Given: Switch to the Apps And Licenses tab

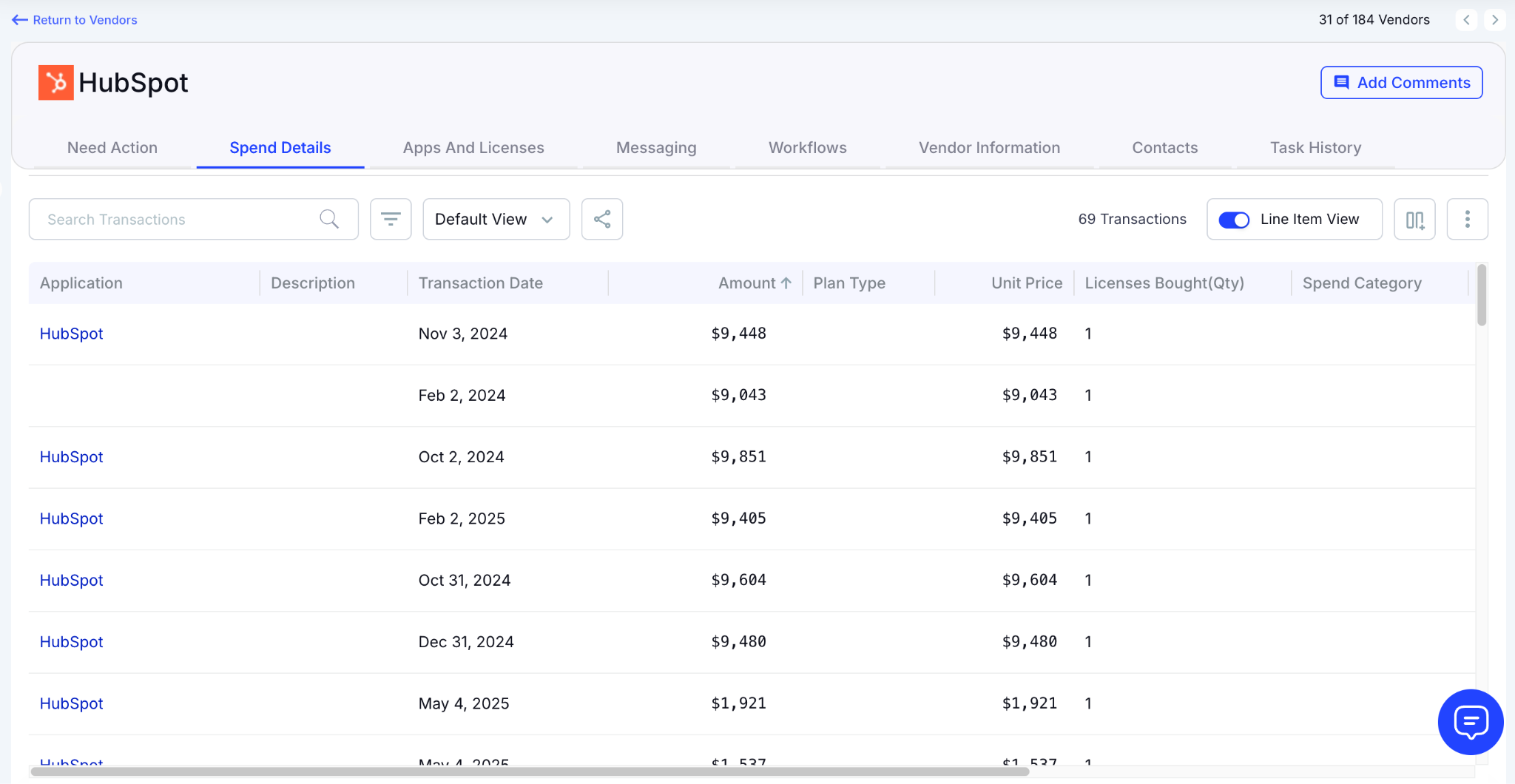Looking at the screenshot, I should 473,148.
